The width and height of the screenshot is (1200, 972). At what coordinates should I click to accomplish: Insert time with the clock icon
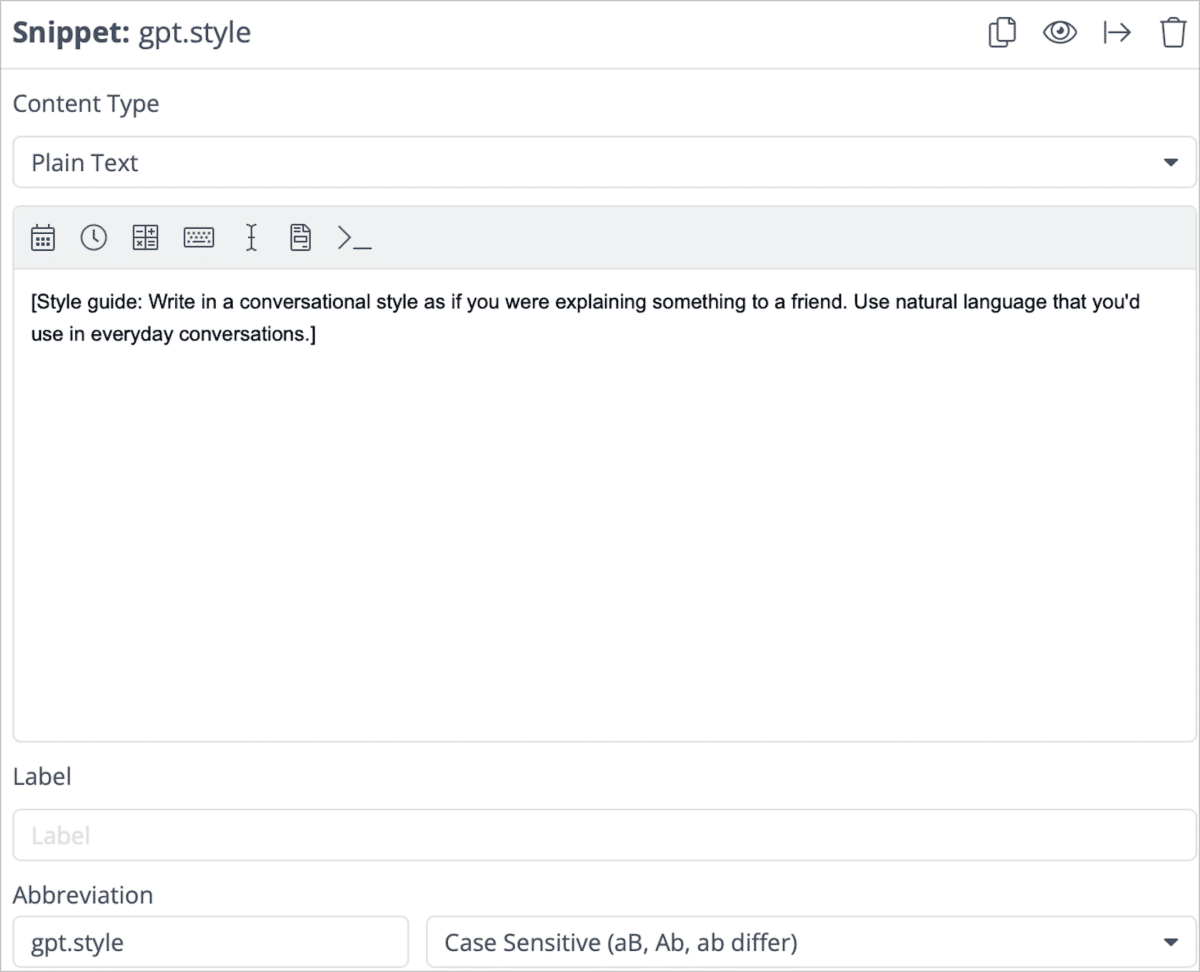pos(94,237)
